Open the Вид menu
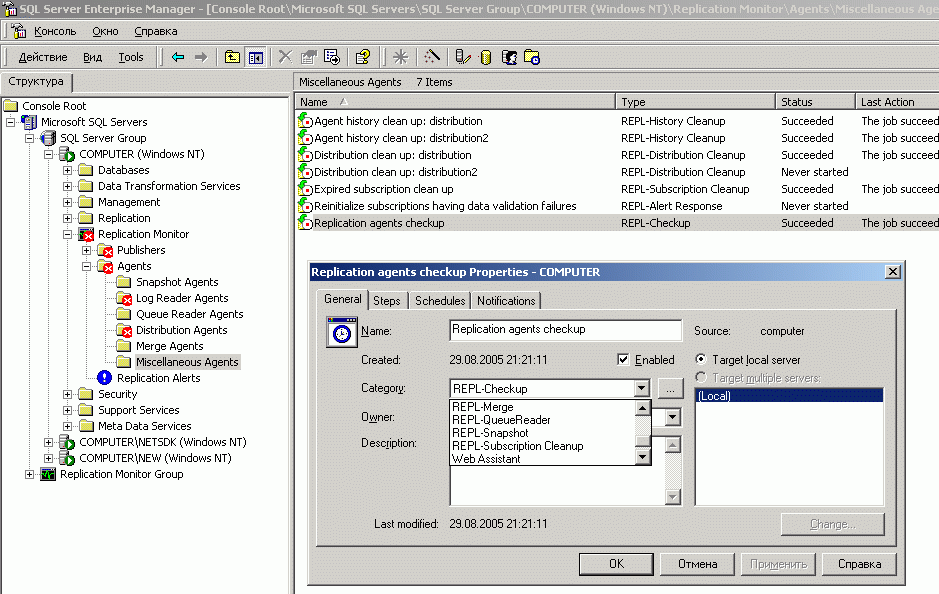The height and width of the screenshot is (594, 939). [x=92, y=57]
